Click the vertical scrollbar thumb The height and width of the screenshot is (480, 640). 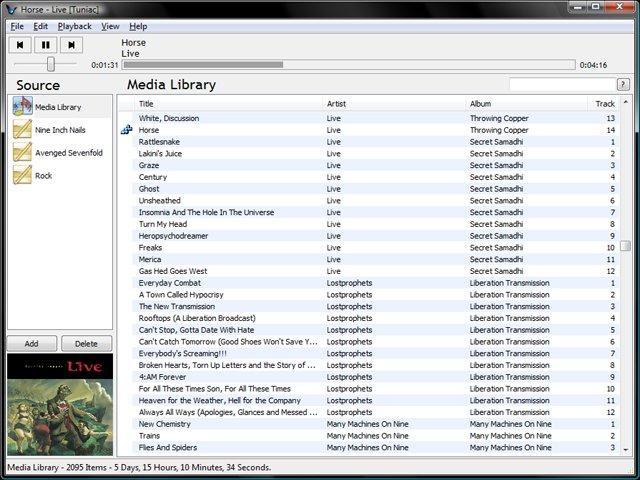[625, 246]
